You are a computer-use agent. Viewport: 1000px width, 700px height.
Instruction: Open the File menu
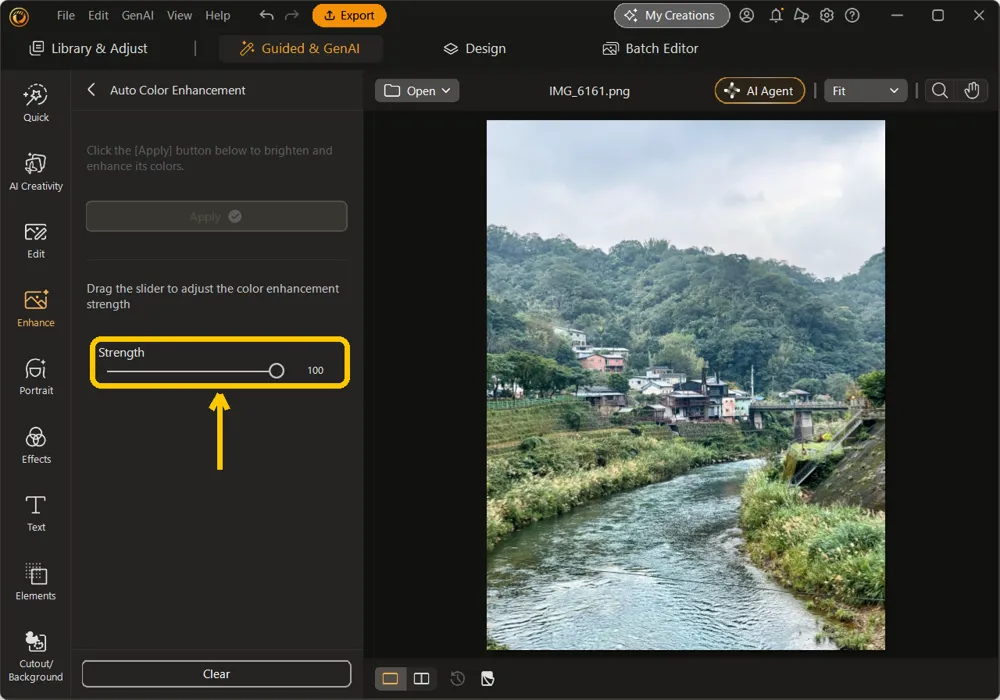pyautogui.click(x=66, y=15)
